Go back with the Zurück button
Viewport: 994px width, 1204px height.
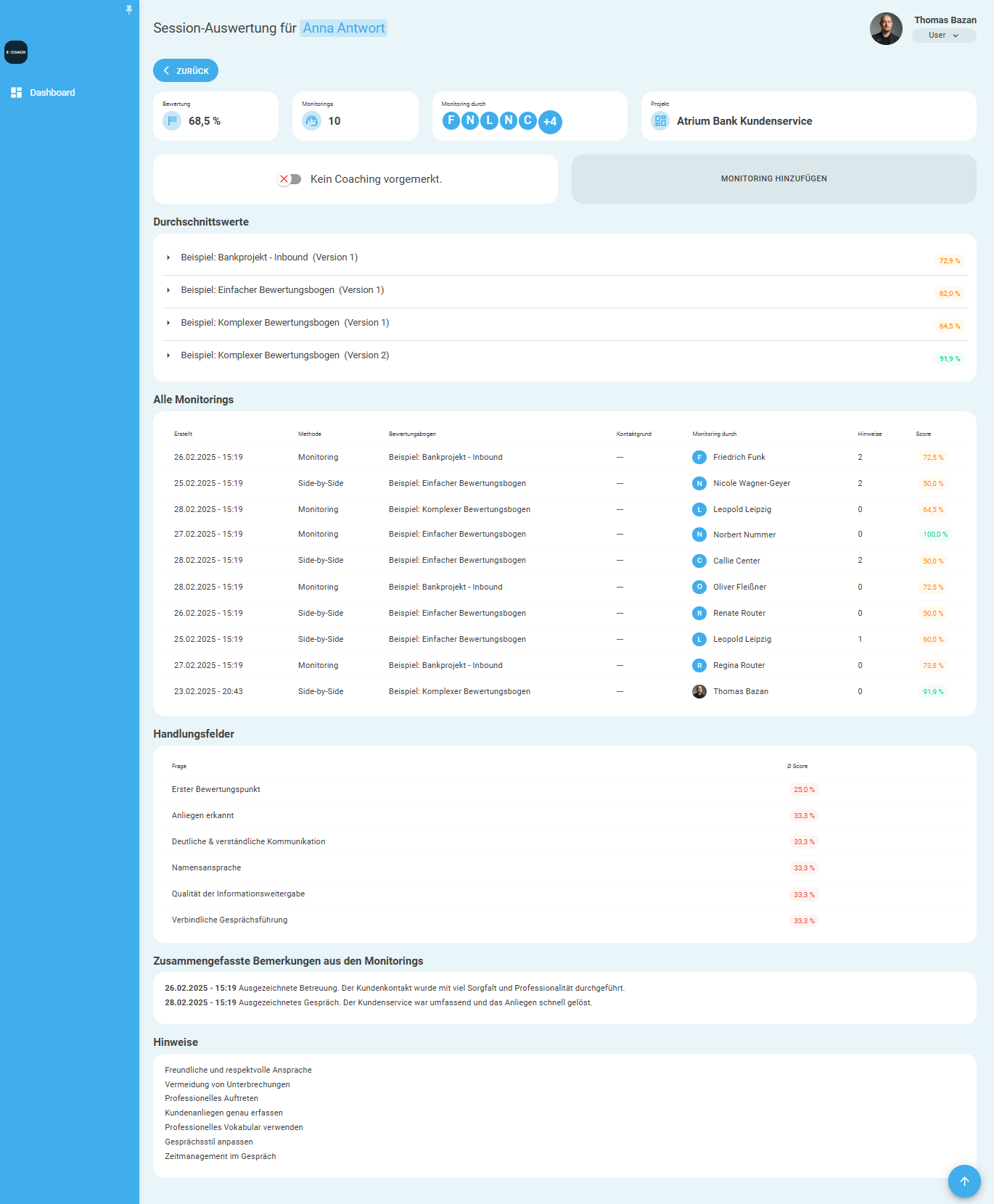click(186, 70)
